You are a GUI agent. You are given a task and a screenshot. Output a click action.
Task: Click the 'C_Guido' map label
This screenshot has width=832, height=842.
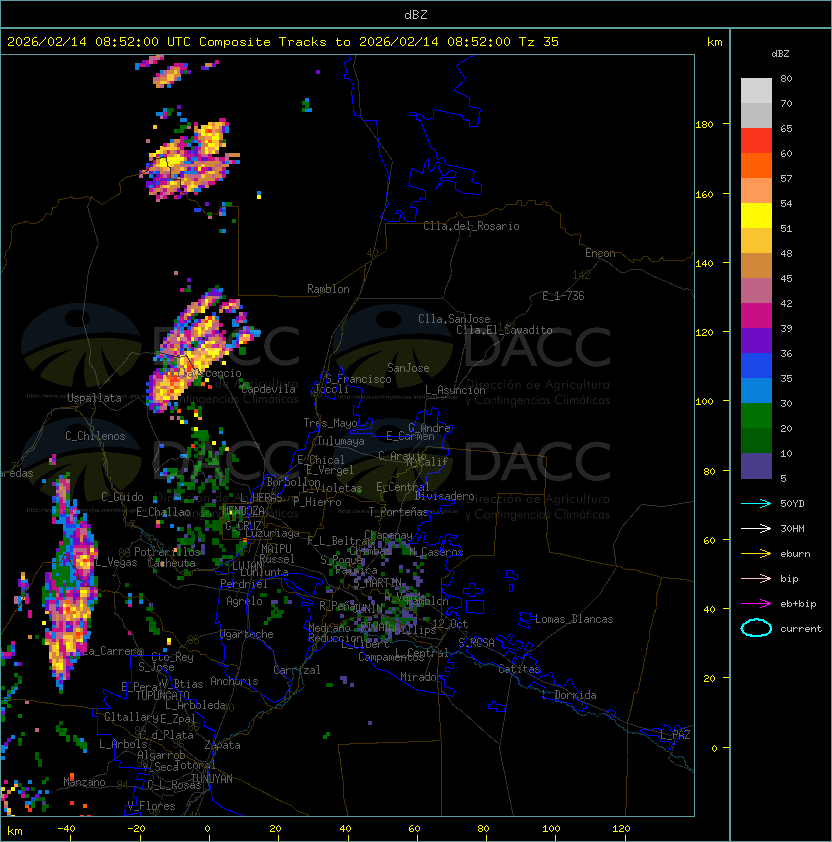point(122,497)
